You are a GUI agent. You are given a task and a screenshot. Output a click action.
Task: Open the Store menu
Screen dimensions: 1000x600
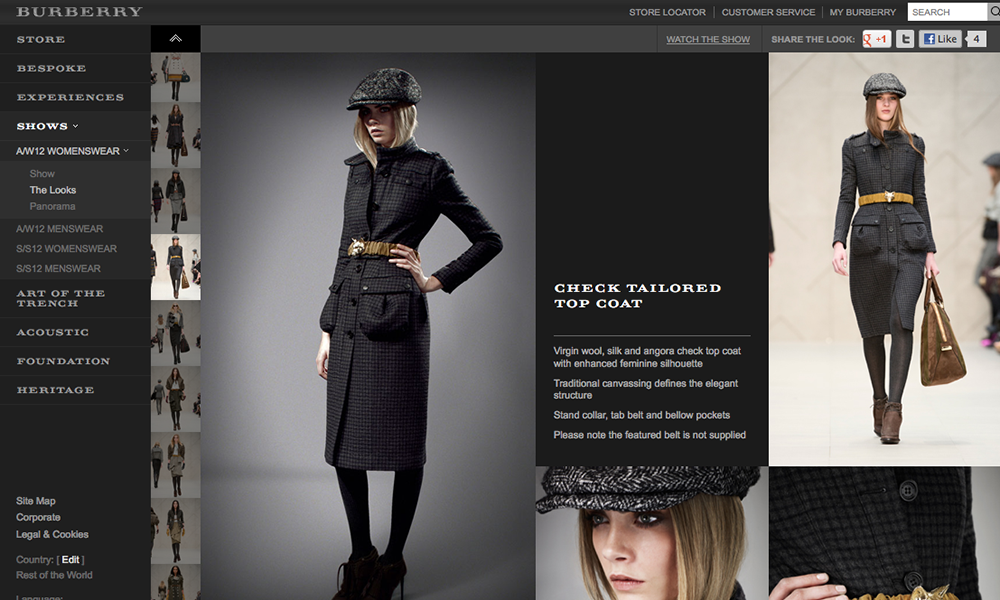[41, 39]
